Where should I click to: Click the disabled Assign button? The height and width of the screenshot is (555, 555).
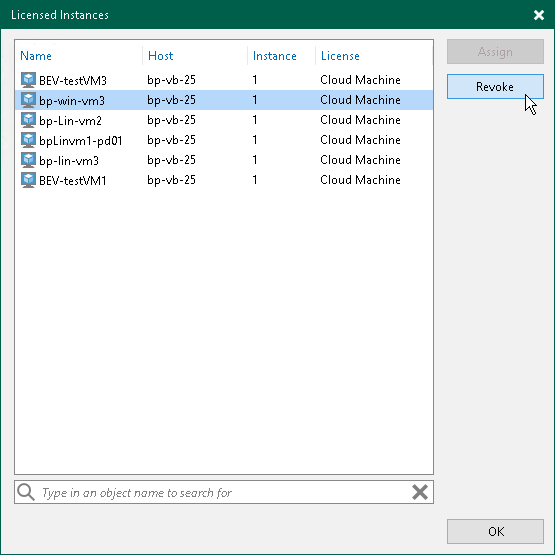click(x=495, y=52)
